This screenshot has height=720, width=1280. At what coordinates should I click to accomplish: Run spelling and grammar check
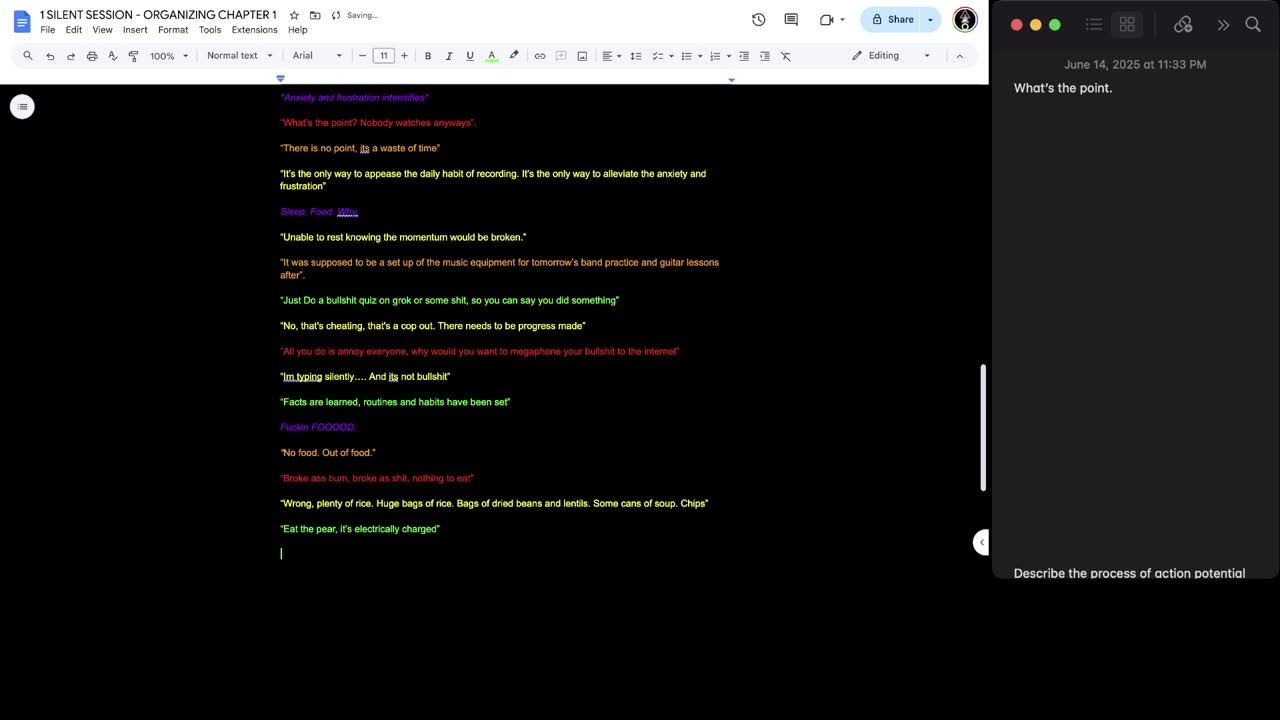(x=113, y=56)
